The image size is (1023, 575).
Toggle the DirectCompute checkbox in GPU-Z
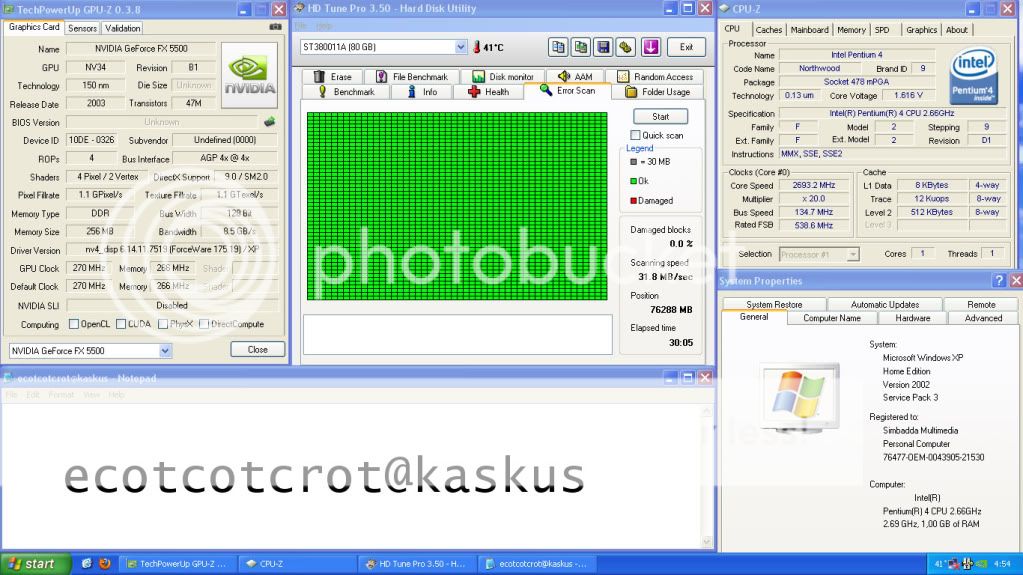tap(204, 324)
